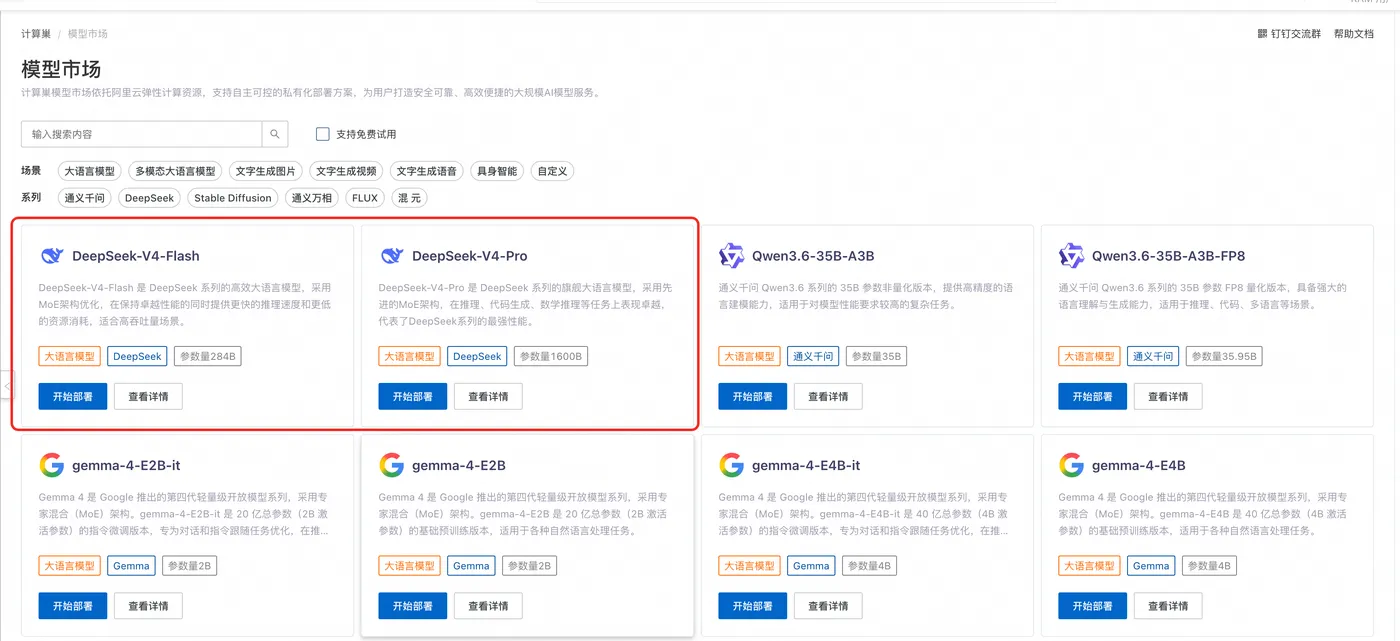View details of DeepSeek-V4-Pro
Image resolution: width=1400 pixels, height=641 pixels.
[488, 396]
